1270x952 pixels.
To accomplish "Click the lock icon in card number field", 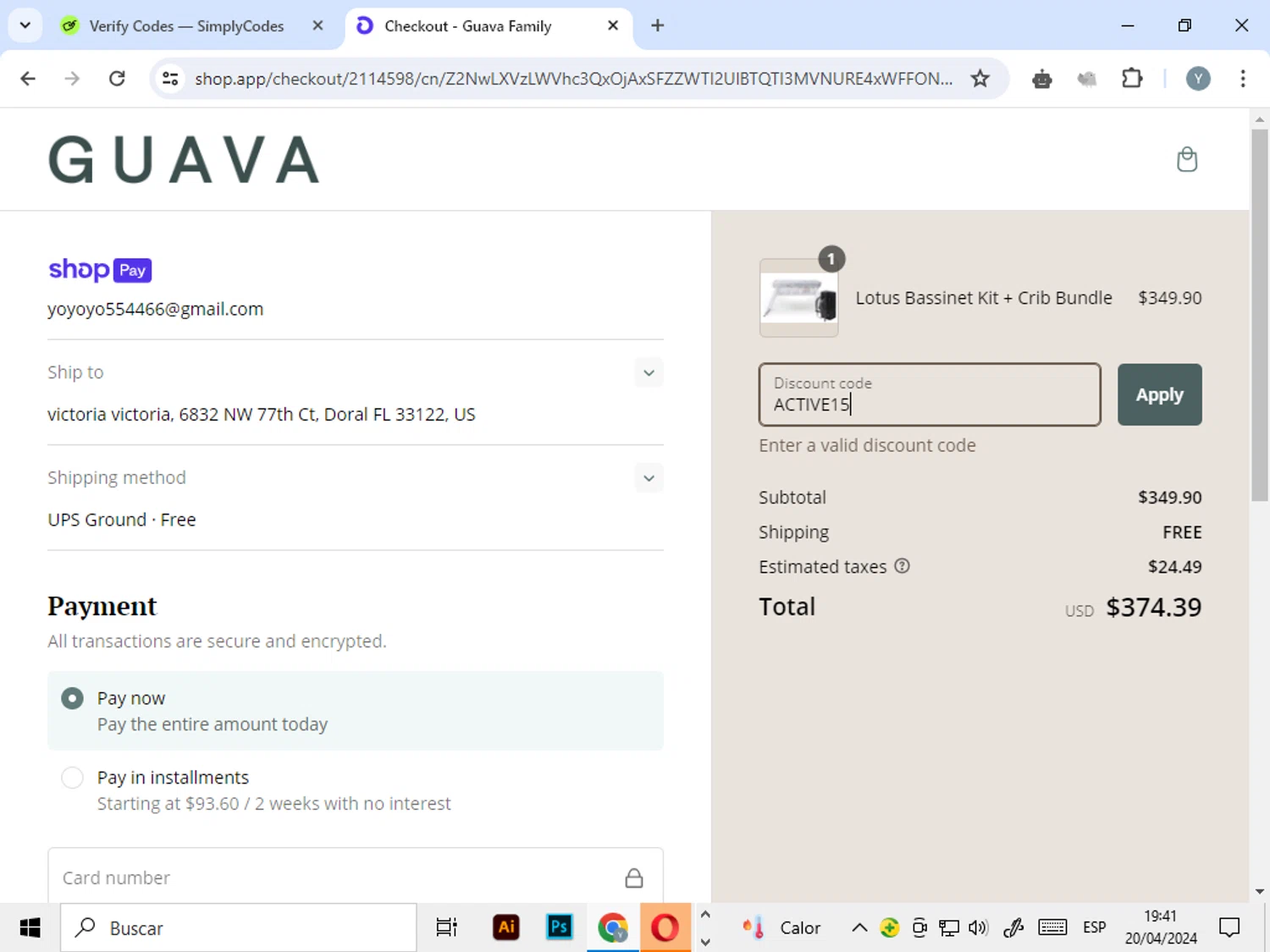I will [x=633, y=878].
